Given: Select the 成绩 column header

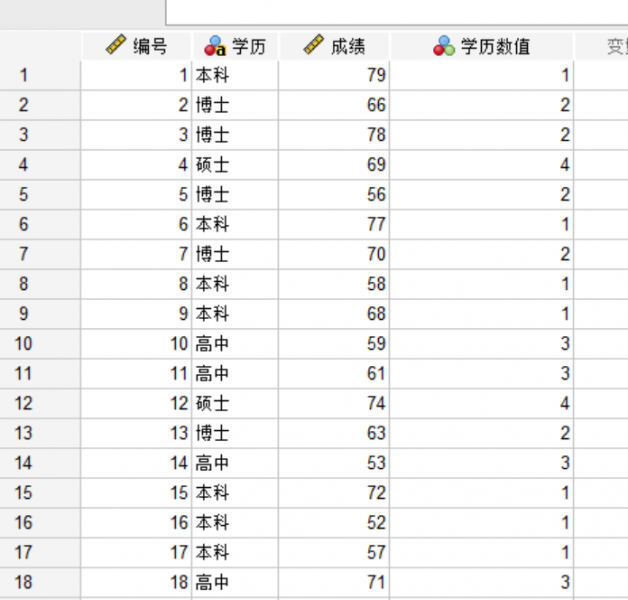Looking at the screenshot, I should pyautogui.click(x=334, y=46).
